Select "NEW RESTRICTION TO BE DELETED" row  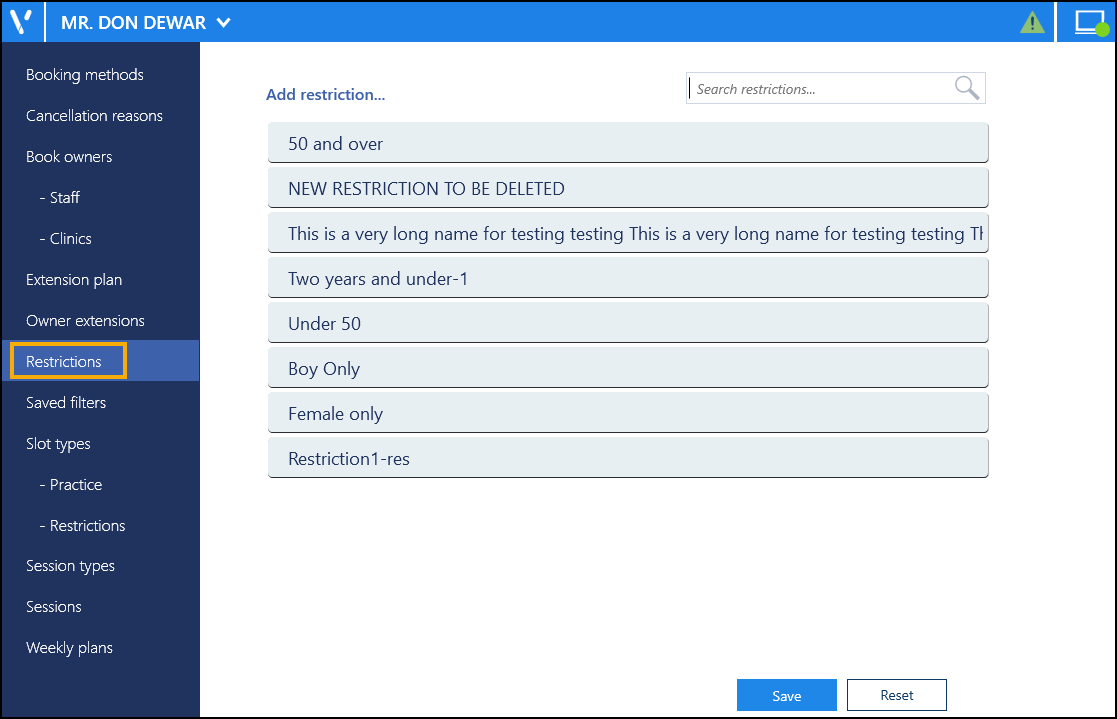(x=628, y=188)
